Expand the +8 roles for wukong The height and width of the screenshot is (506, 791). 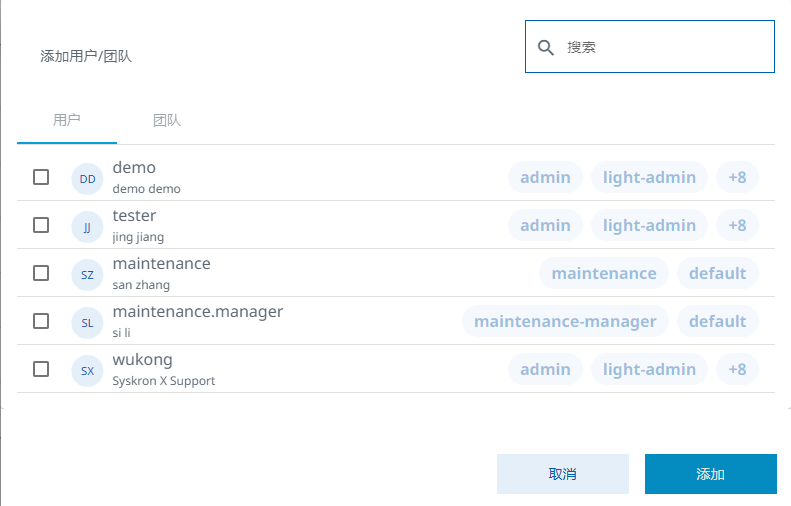[737, 369]
